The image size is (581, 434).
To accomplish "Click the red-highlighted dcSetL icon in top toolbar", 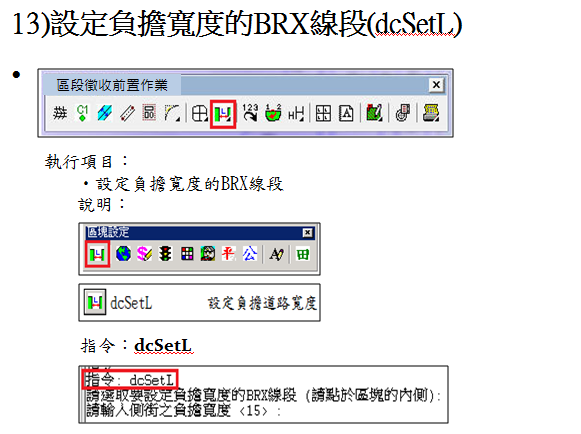I will pyautogui.click(x=223, y=114).
